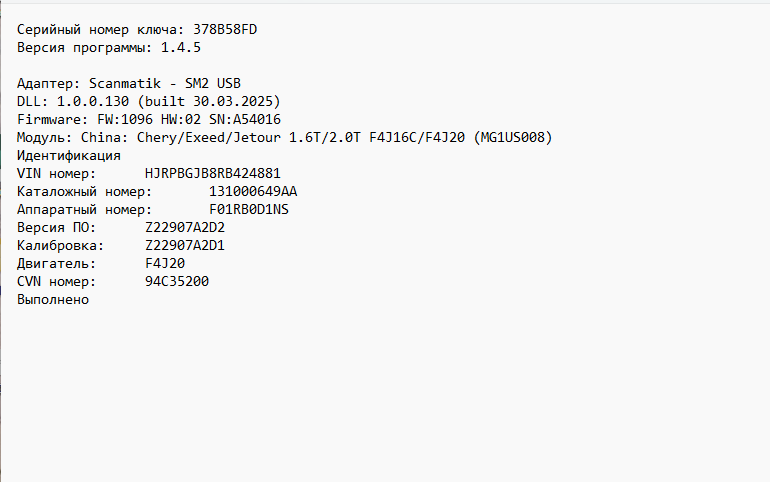
Task: Click the DLL version 1.0.0.130
Action: click(93, 102)
